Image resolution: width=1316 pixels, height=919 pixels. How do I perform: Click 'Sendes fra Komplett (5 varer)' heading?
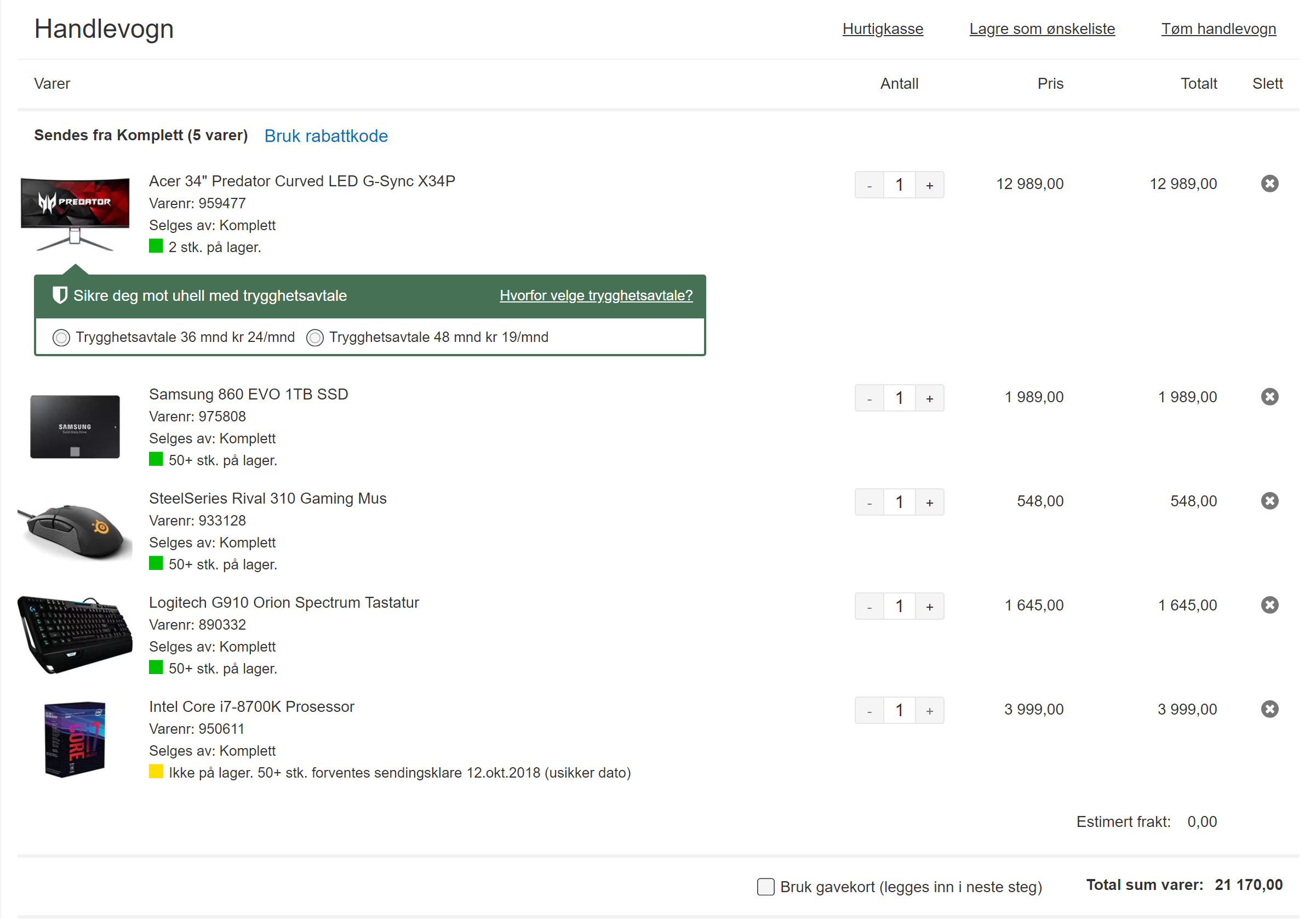pyautogui.click(x=140, y=135)
